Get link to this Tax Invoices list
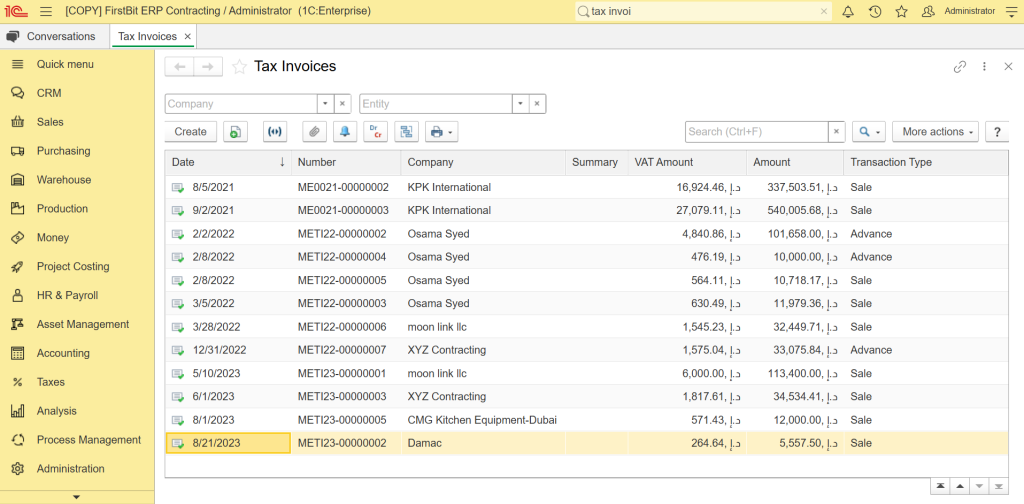 (959, 67)
